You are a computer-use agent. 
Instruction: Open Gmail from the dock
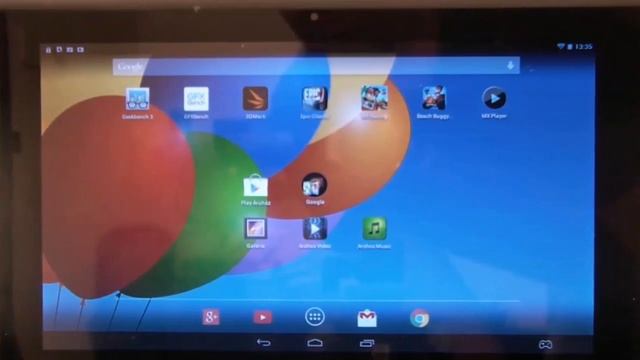click(367, 318)
